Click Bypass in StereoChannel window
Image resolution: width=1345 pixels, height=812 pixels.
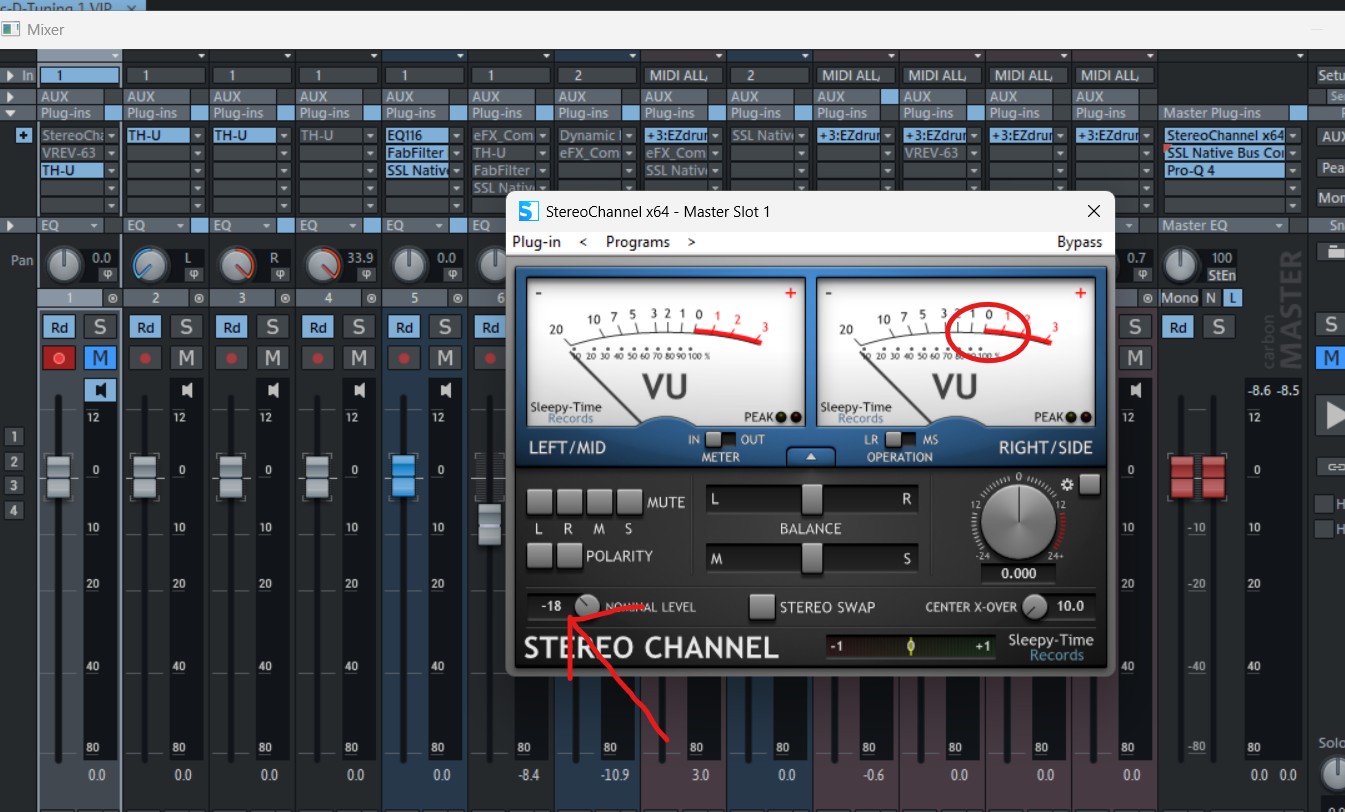(1080, 242)
